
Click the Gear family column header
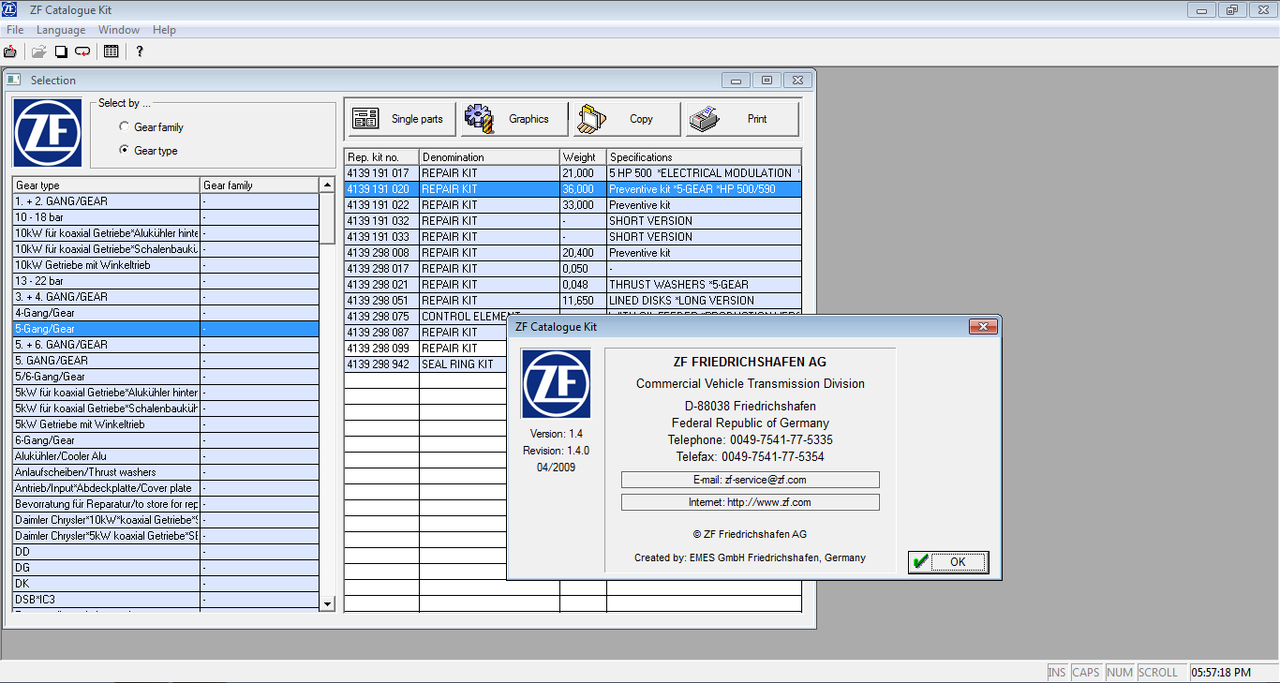tap(260, 185)
